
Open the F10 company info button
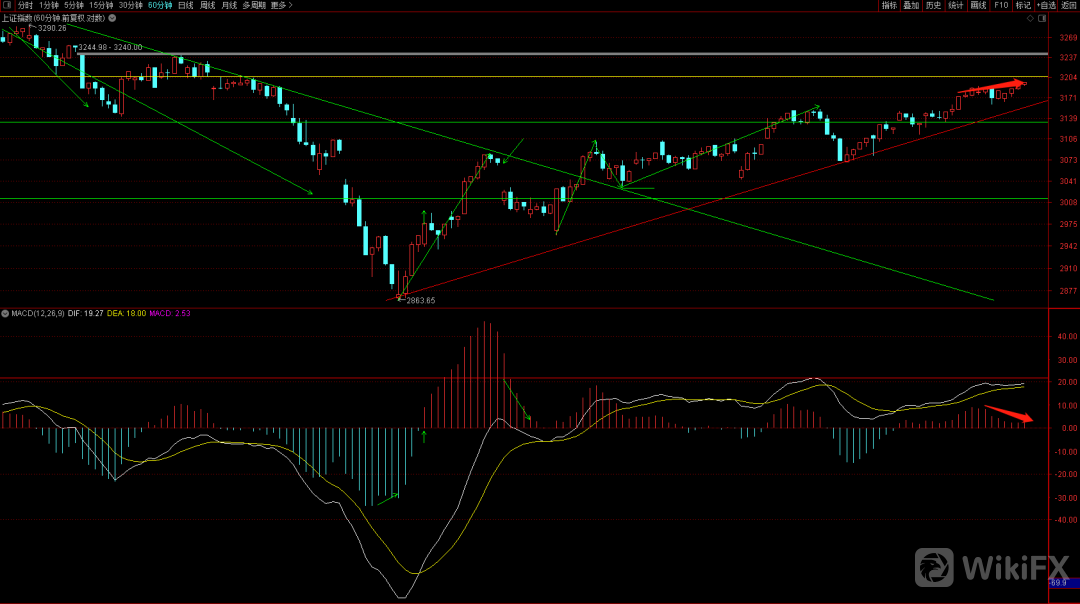coord(1001,5)
